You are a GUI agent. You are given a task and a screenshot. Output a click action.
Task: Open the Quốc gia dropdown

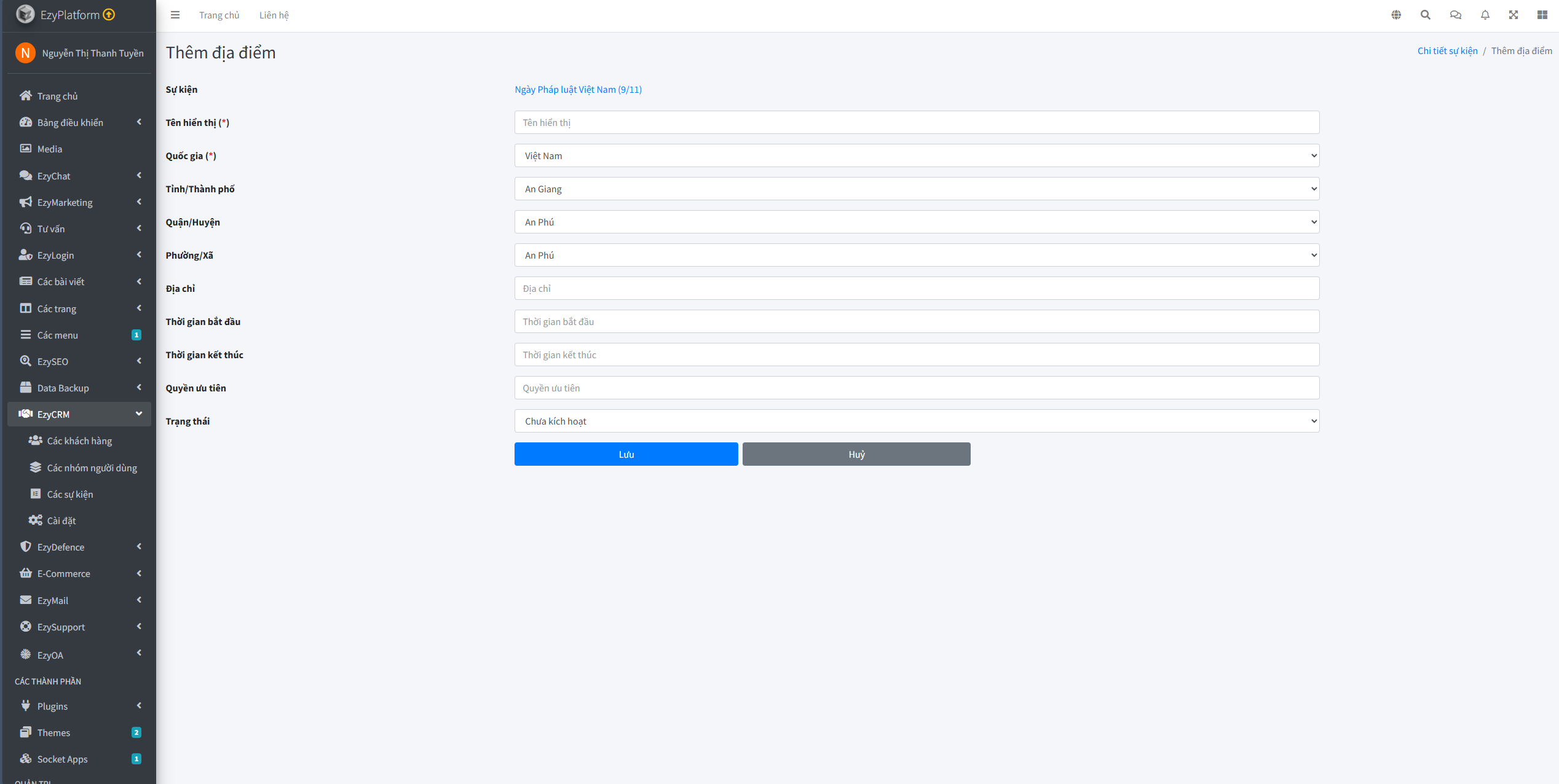[917, 155]
